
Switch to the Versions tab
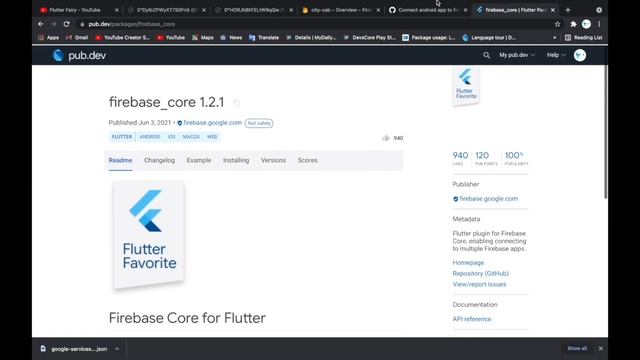coord(273,160)
